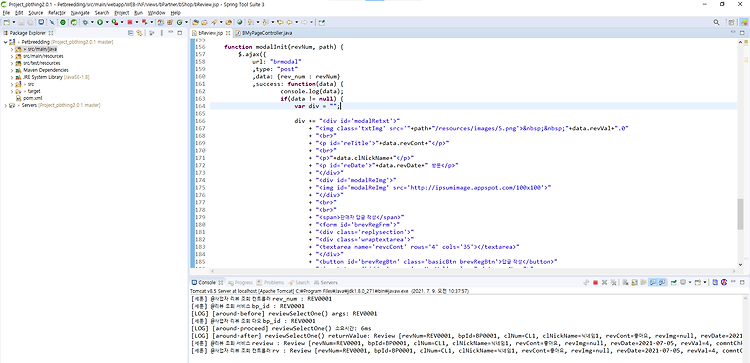Click the editor scrollbar down arrow
The width and height of the screenshot is (750, 363).
[740, 264]
